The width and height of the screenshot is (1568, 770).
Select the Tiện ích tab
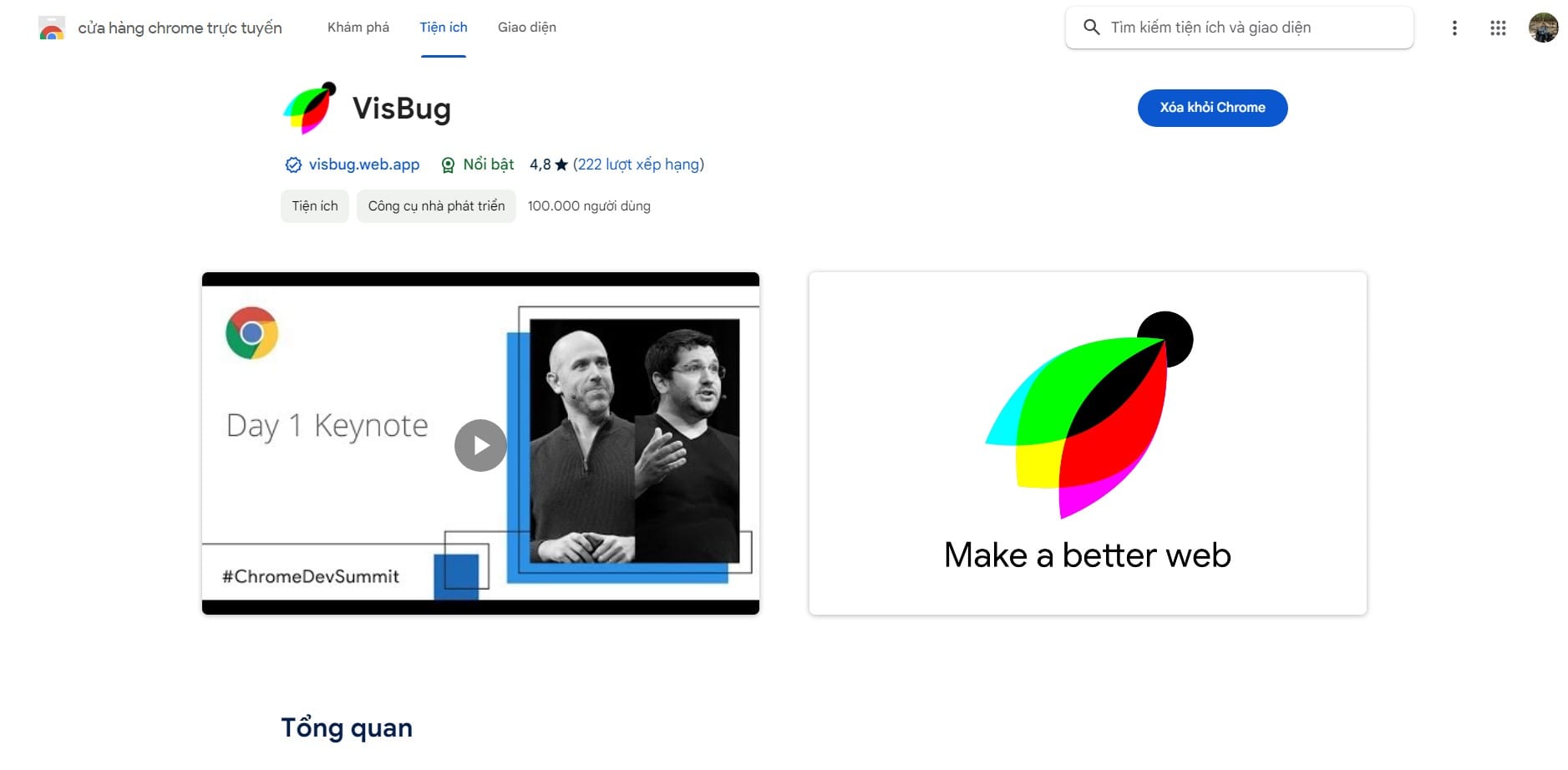[x=444, y=28]
